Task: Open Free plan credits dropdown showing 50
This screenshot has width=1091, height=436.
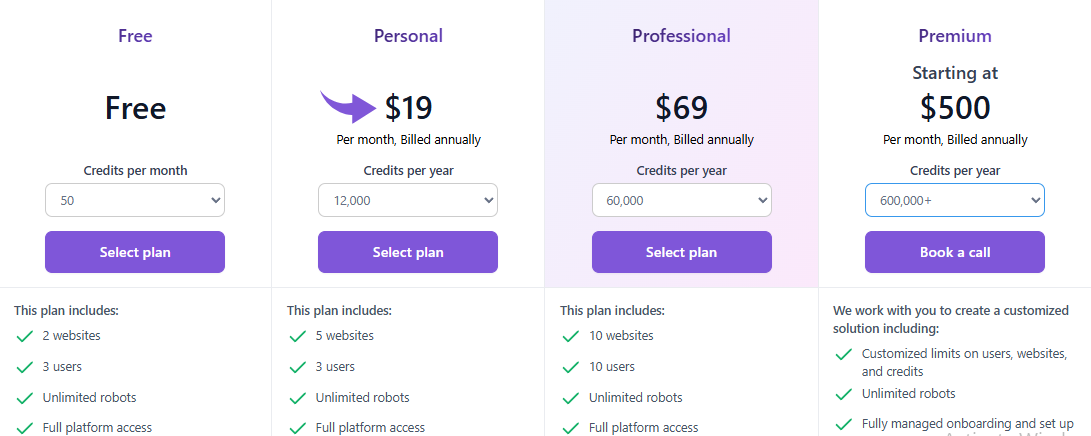Action: 135,200
